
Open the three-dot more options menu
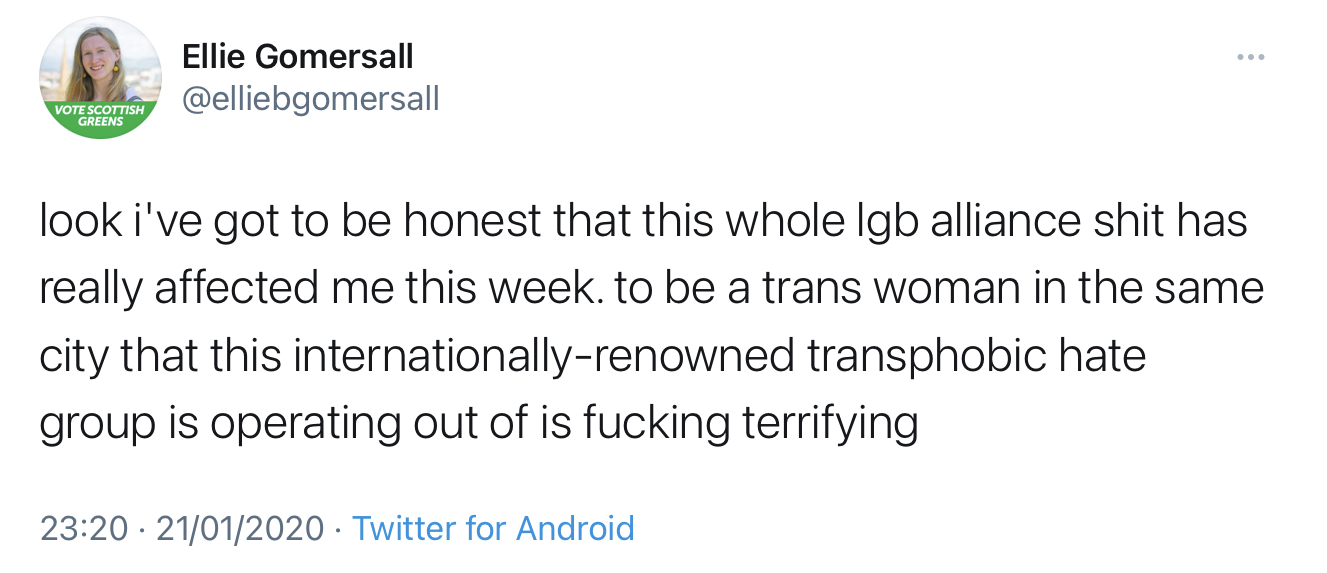(1250, 58)
